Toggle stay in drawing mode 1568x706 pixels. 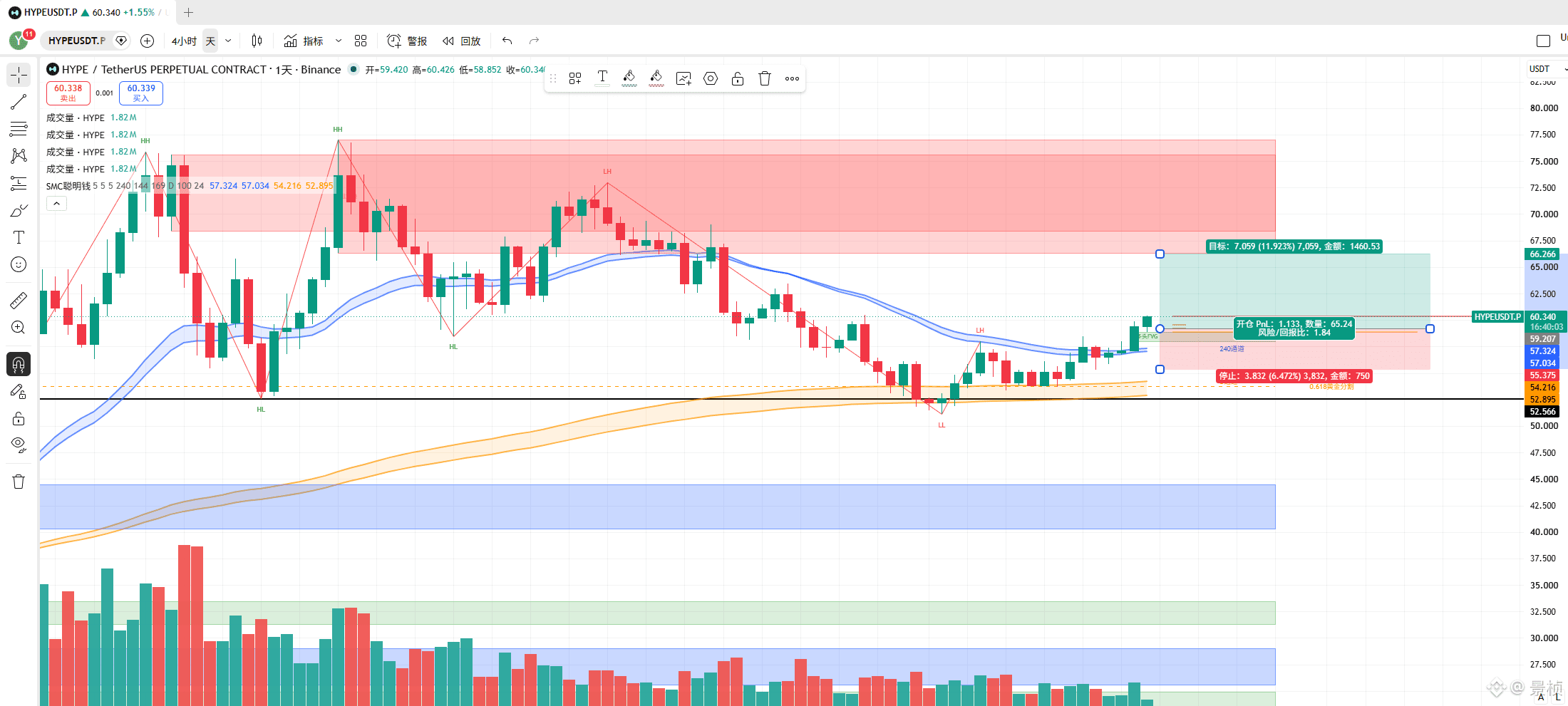point(19,391)
